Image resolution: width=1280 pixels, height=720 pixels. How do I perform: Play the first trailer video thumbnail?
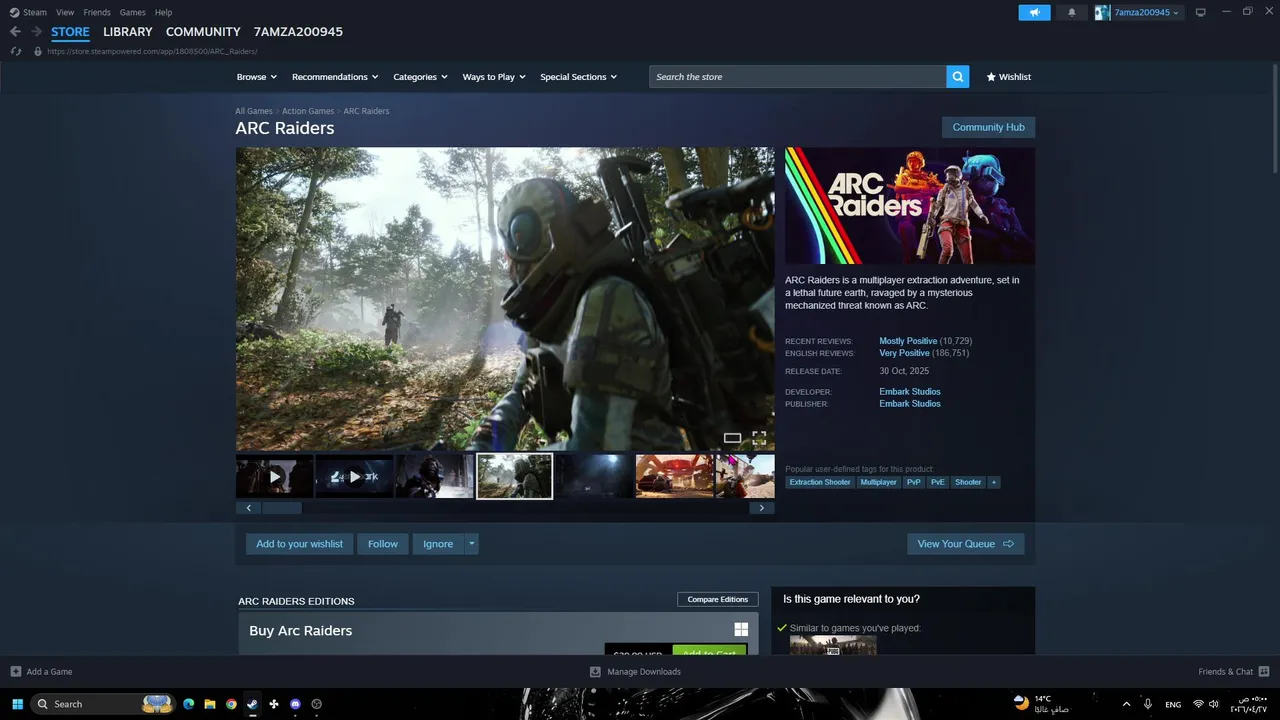(x=274, y=477)
